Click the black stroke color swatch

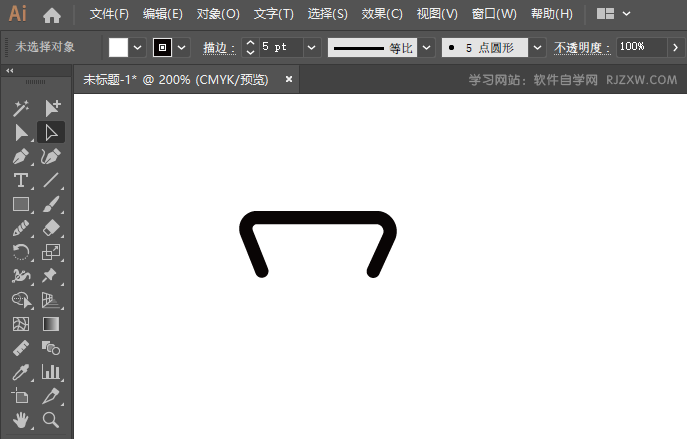[162, 47]
